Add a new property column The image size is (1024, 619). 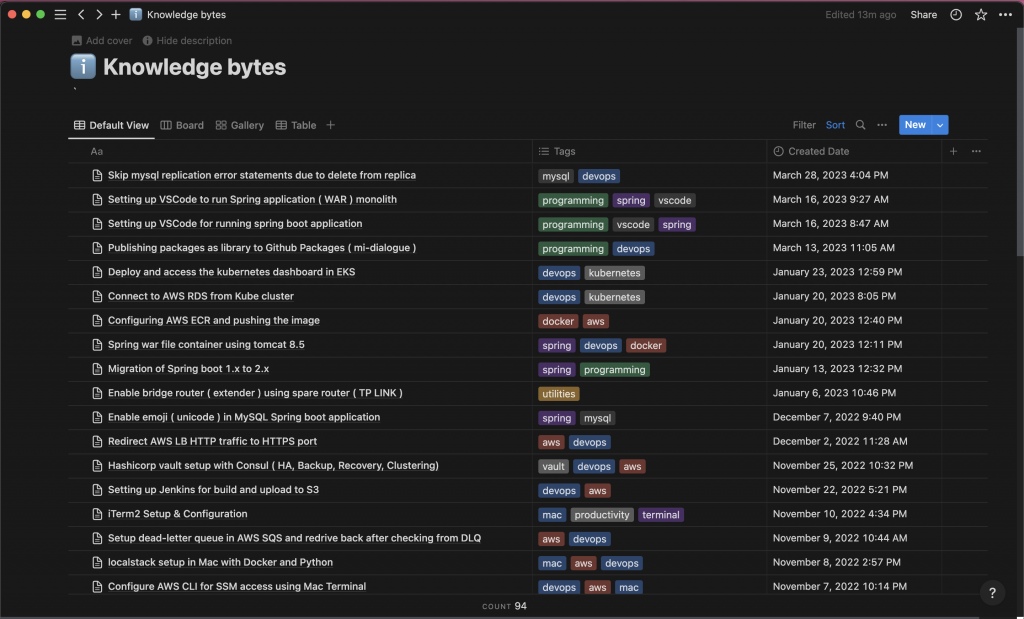pos(953,151)
